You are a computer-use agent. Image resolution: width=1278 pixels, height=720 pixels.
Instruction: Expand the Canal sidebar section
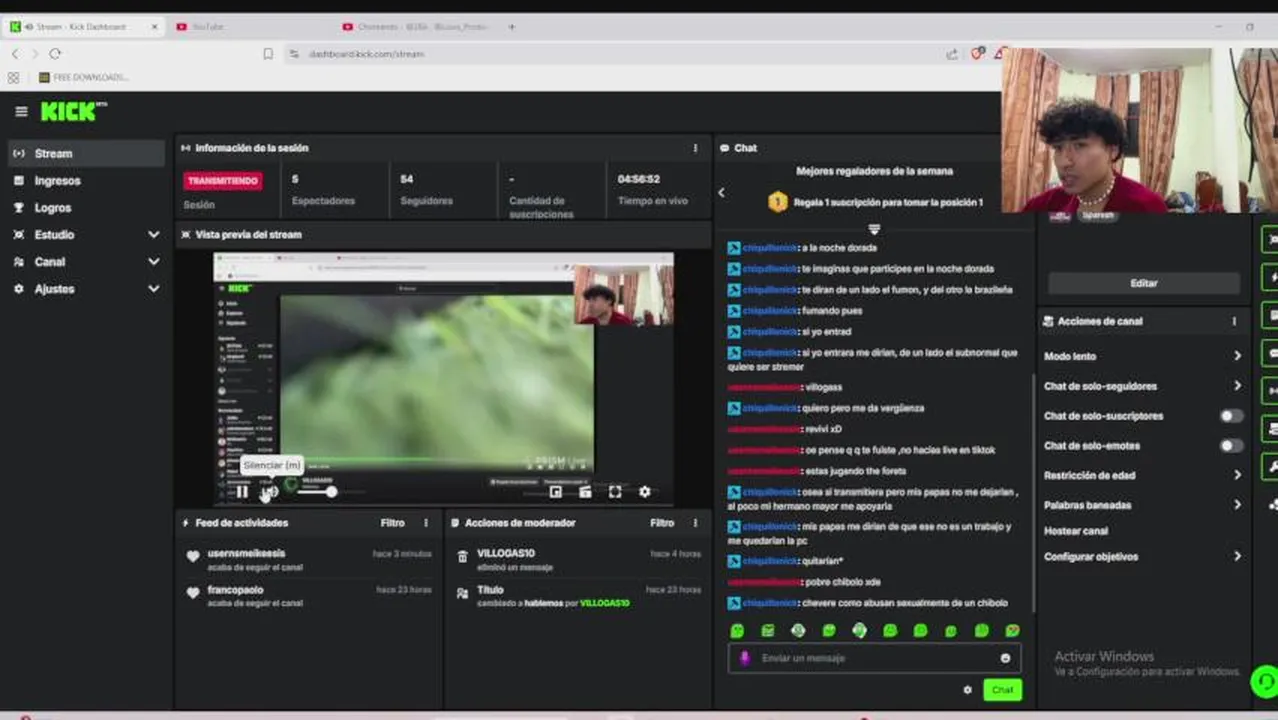pyautogui.click(x=86, y=262)
